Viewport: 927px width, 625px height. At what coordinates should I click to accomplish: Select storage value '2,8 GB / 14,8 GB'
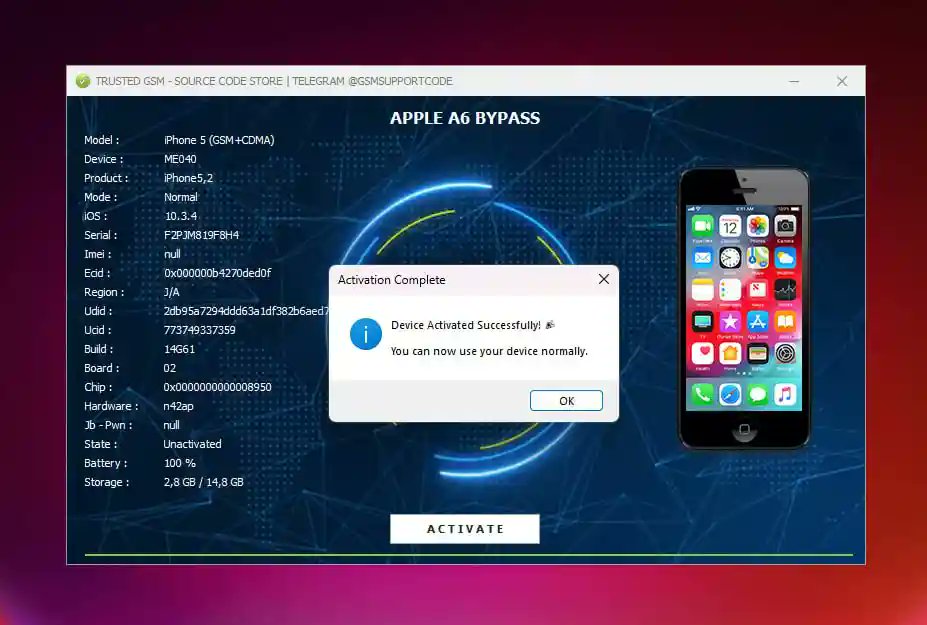point(203,482)
